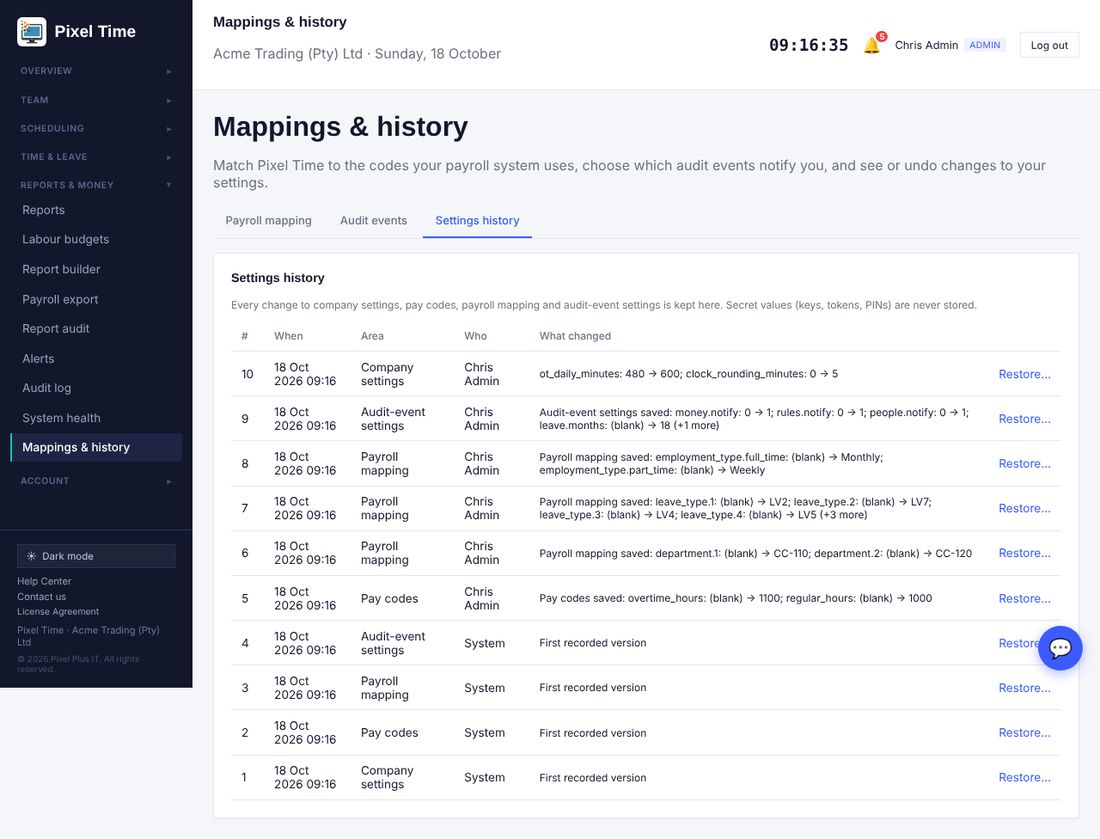Expand the Overview sidebar section

(x=96, y=71)
